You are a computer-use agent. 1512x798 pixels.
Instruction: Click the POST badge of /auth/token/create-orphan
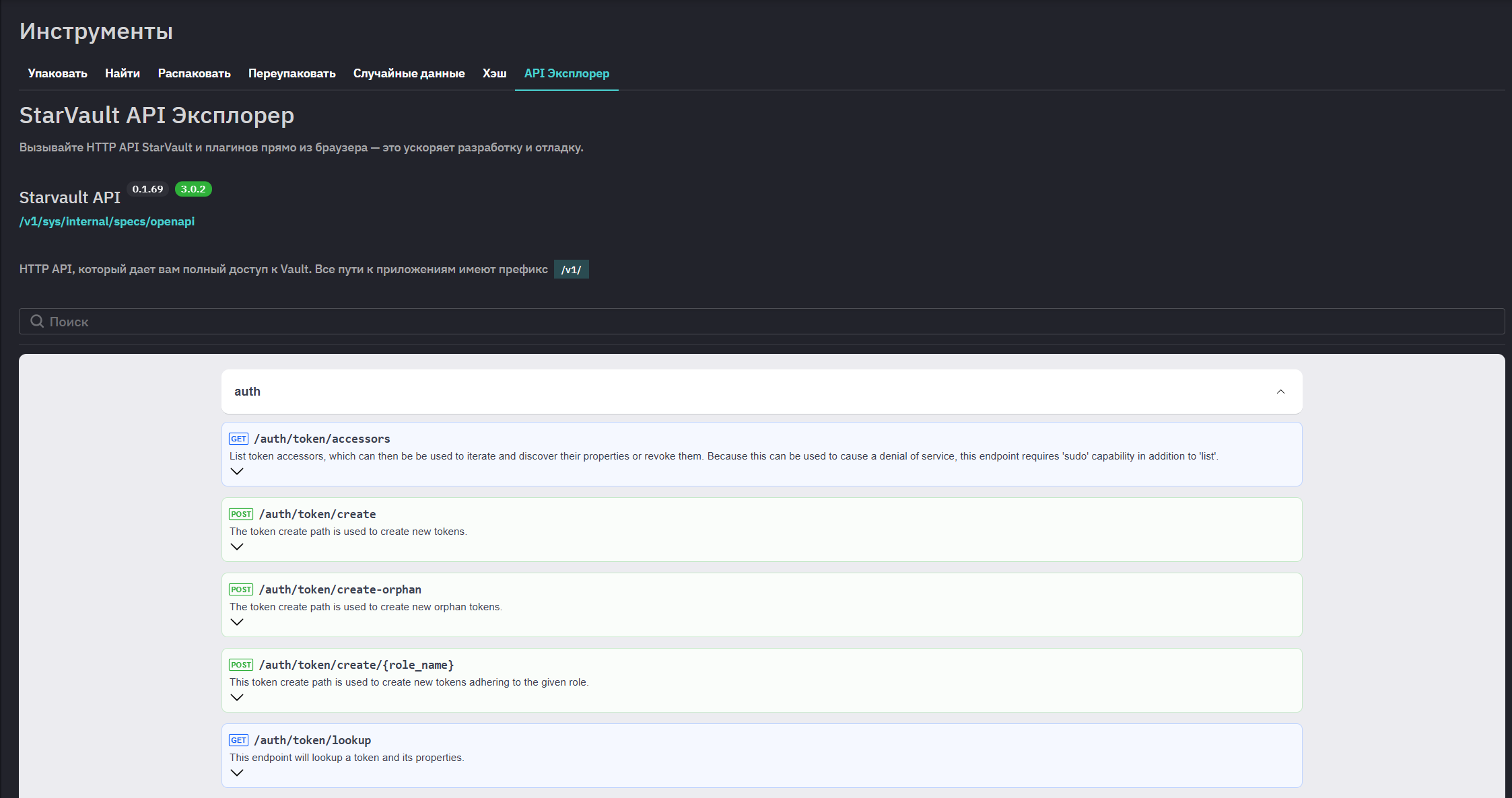241,589
